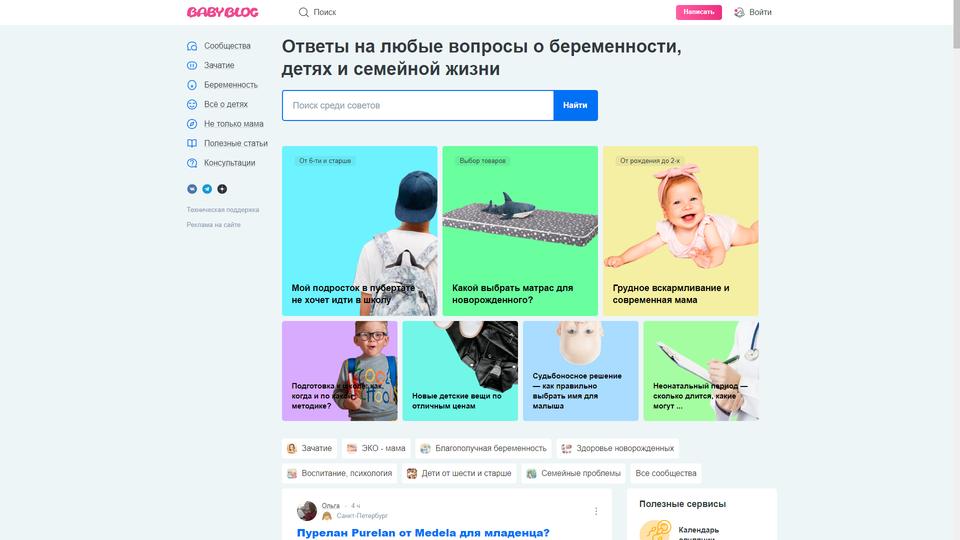Image resolution: width=960 pixels, height=540 pixels.
Task: Click the dark plus social icon
Action: coord(222,189)
